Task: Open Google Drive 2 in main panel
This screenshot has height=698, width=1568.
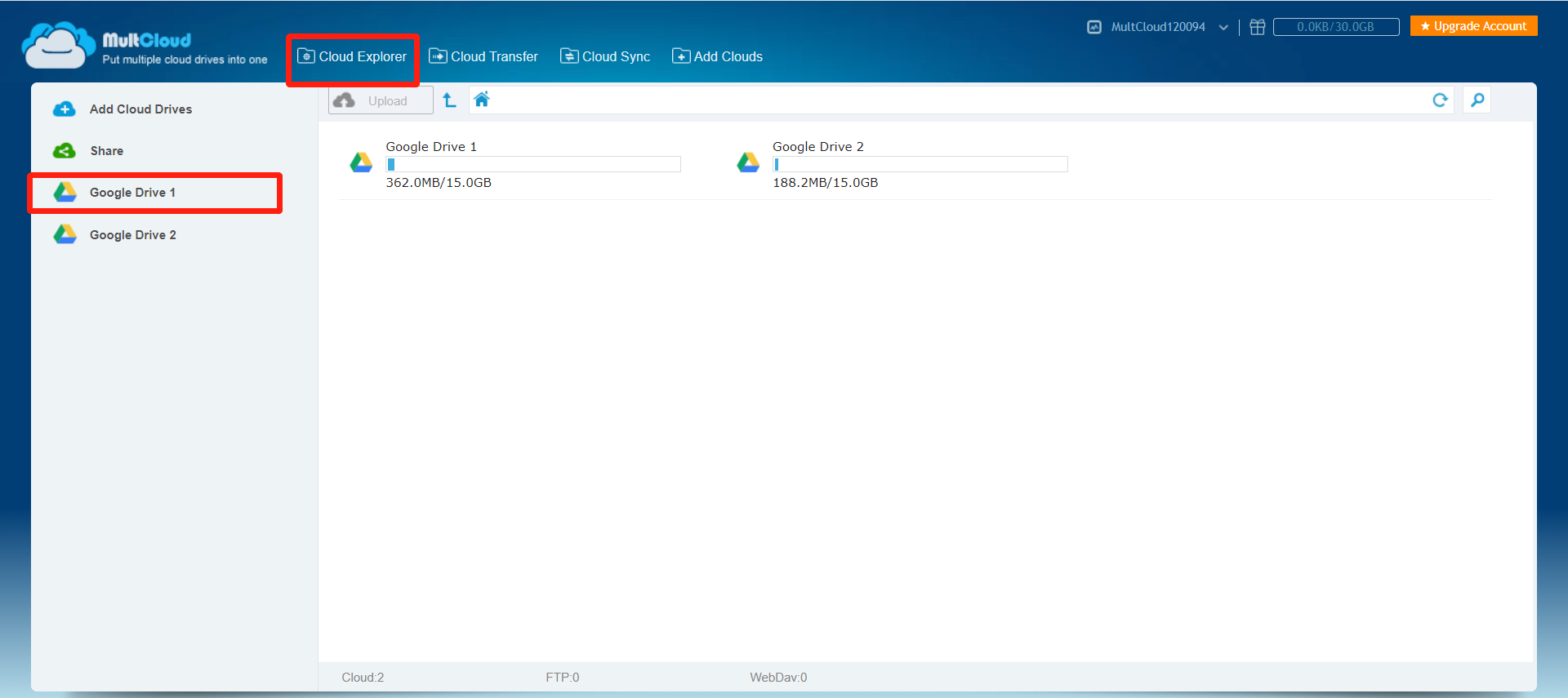Action: pyautogui.click(x=818, y=146)
